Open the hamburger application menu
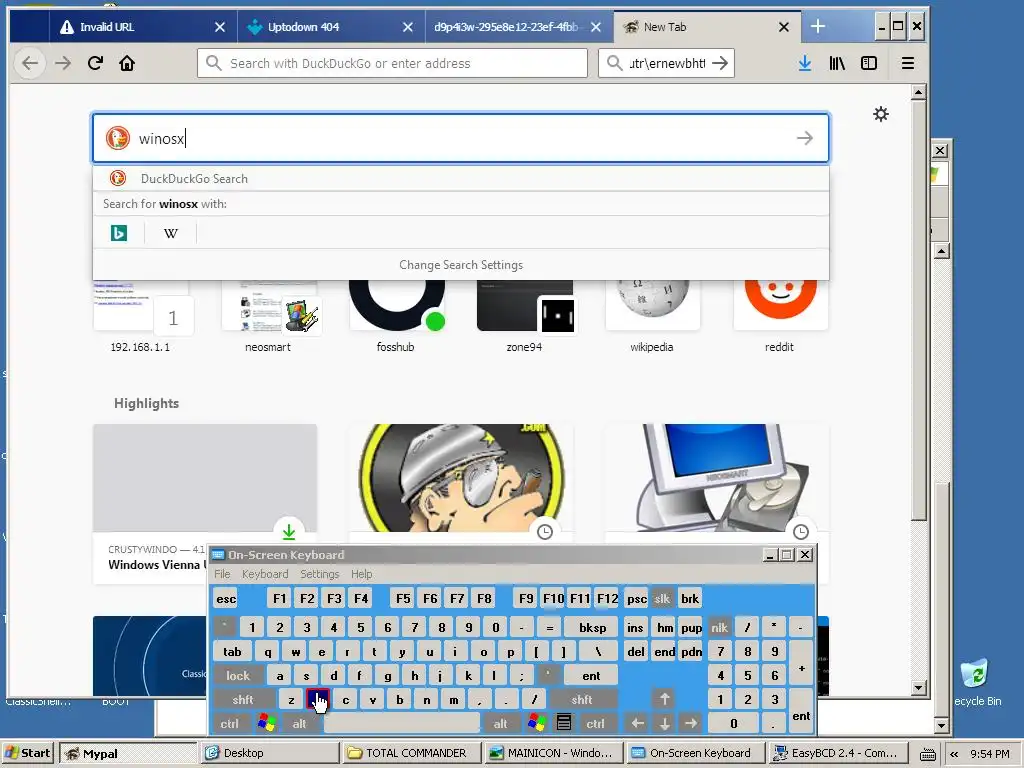The width and height of the screenshot is (1024, 768). (x=908, y=63)
